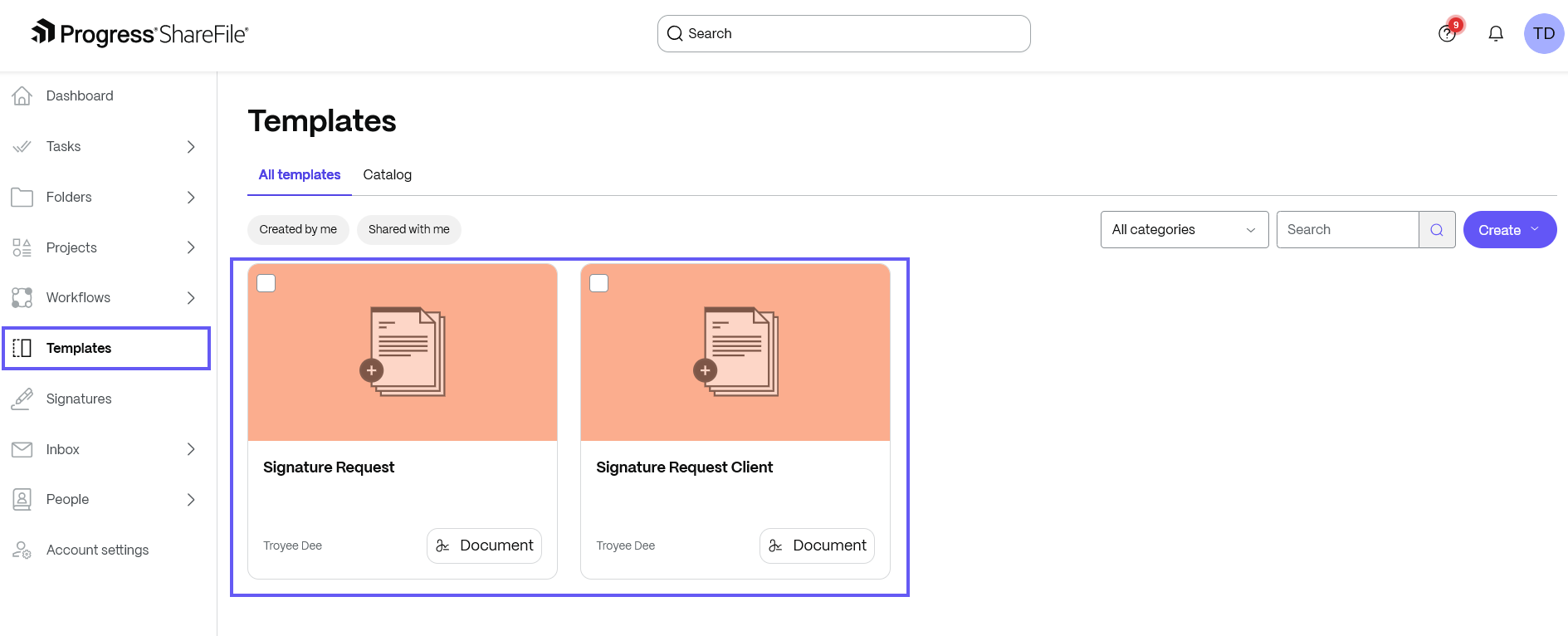The image size is (1568, 636).
Task: Click the Tasks double-check icon
Action: 22,146
